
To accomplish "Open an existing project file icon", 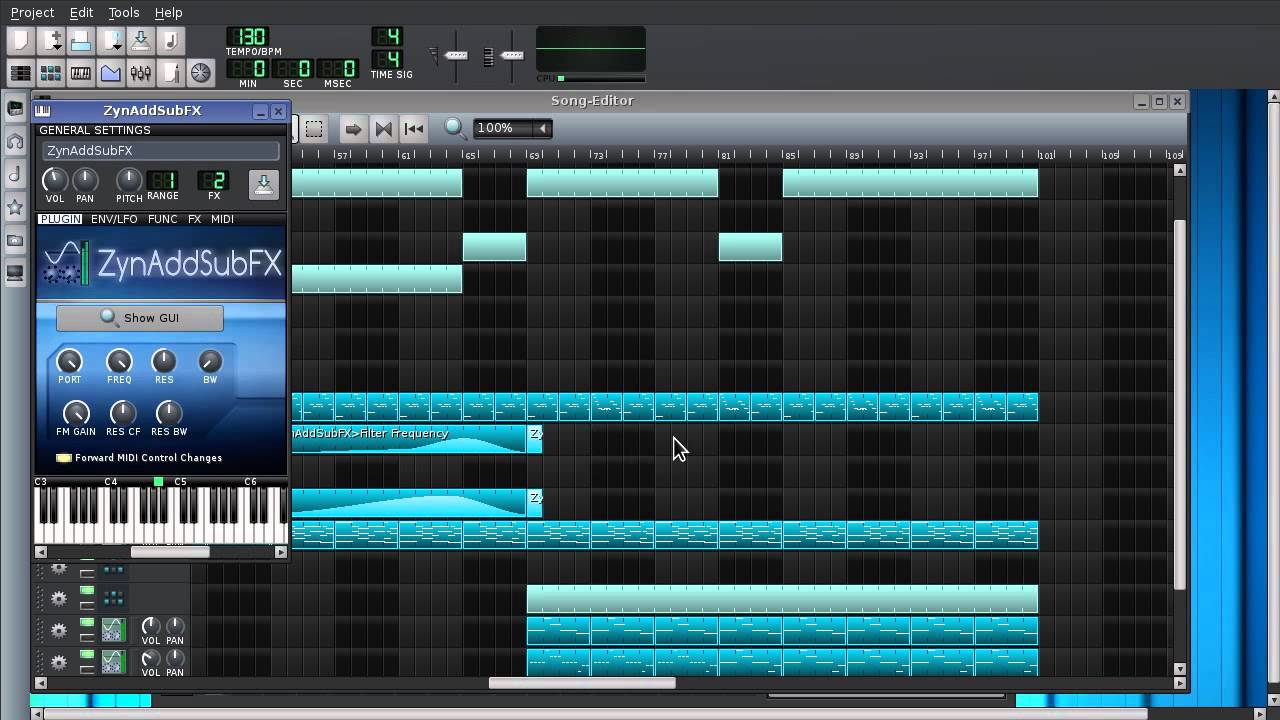I will [81, 41].
